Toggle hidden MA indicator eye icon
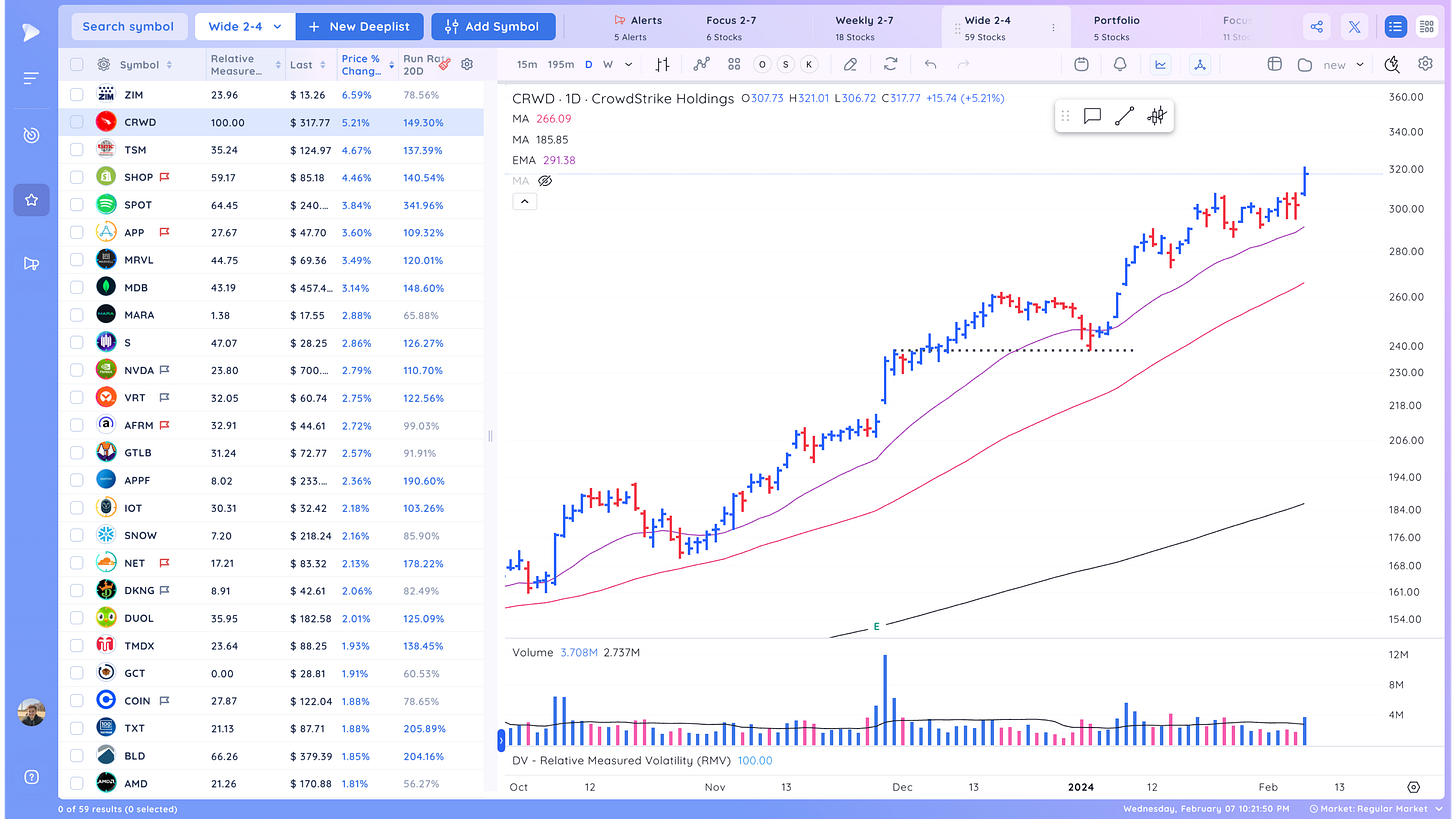This screenshot has height=819, width=1456. 545,181
